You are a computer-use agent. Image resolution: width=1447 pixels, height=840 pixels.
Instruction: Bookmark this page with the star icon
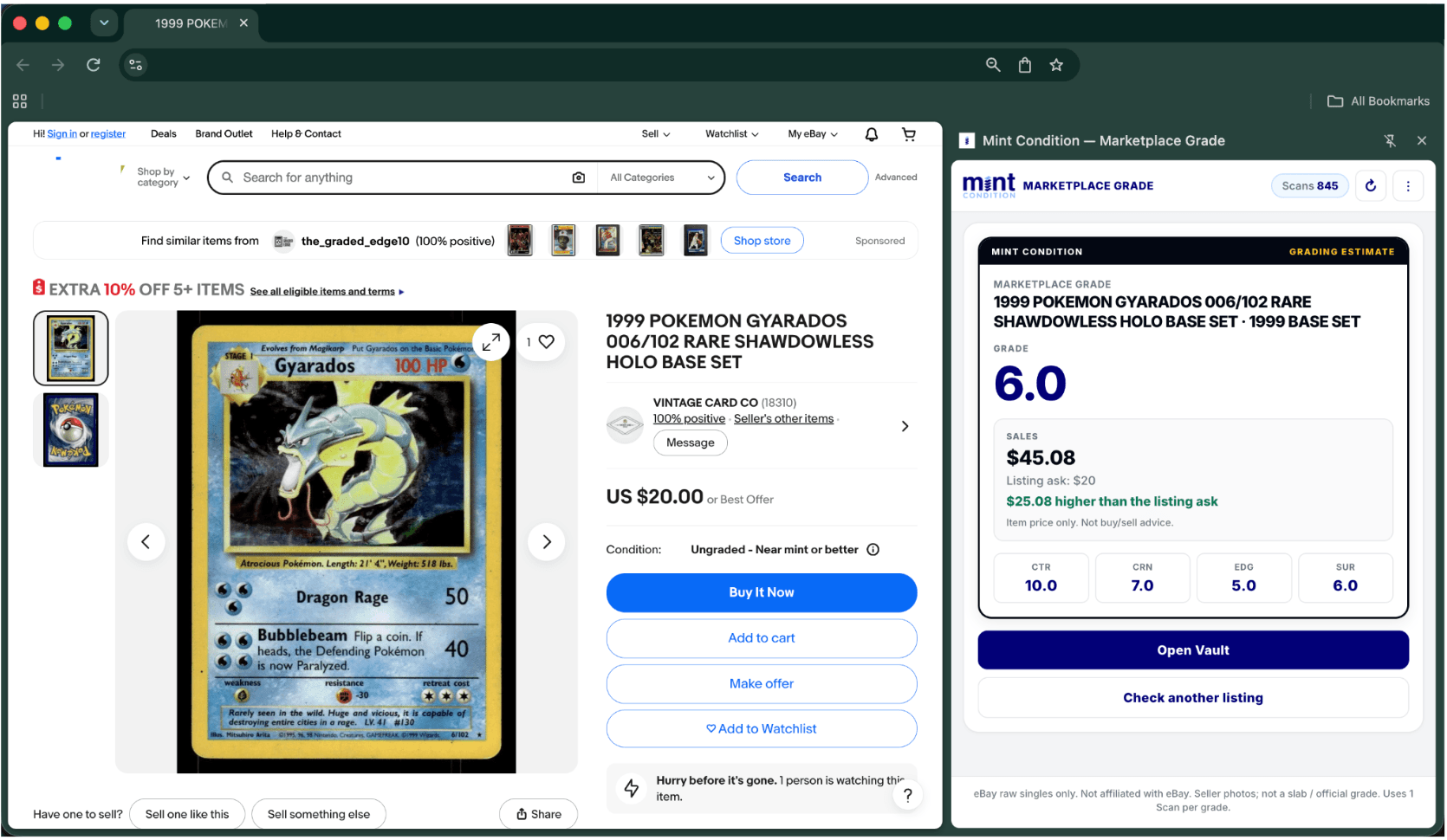pos(1056,65)
